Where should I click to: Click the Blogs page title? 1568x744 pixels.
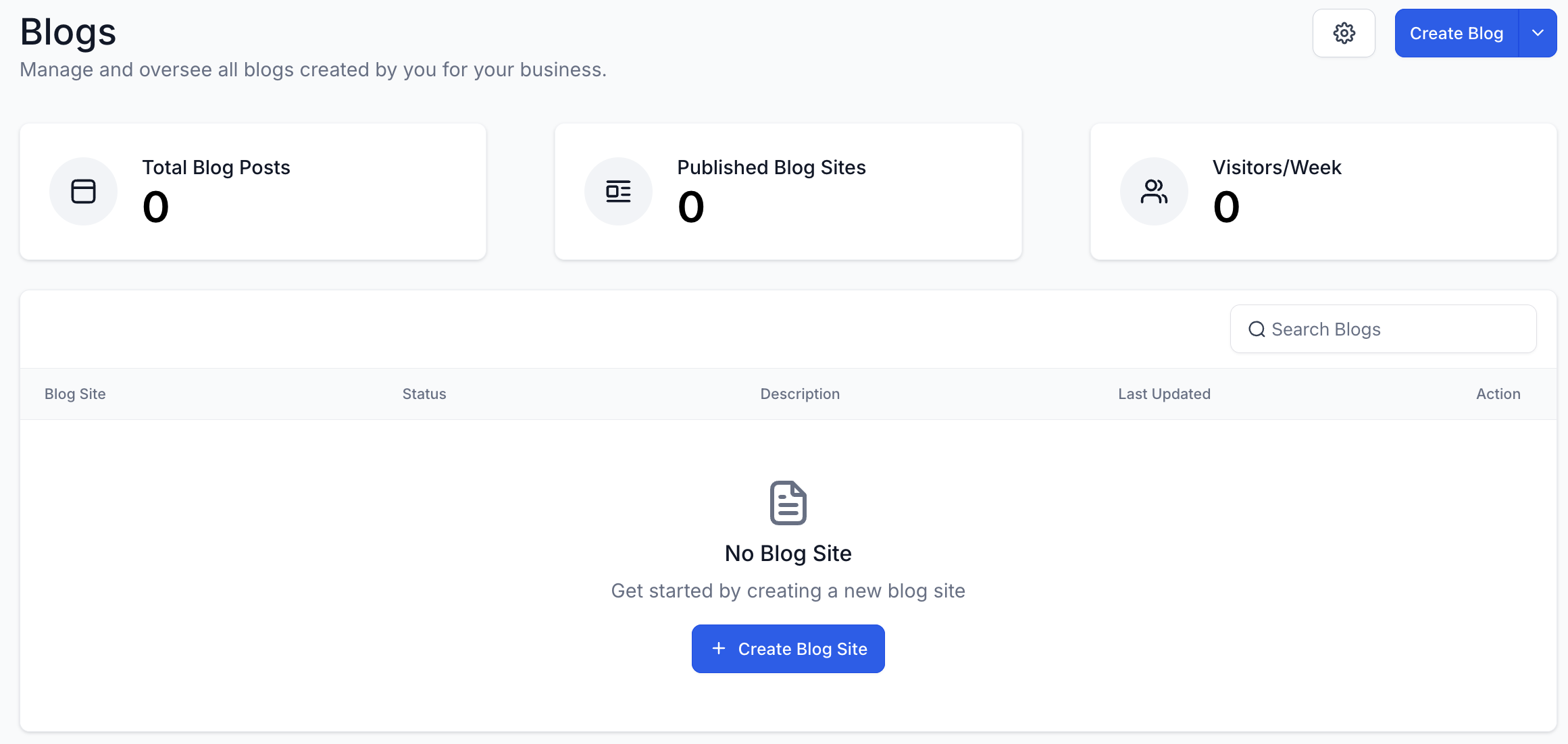68,32
